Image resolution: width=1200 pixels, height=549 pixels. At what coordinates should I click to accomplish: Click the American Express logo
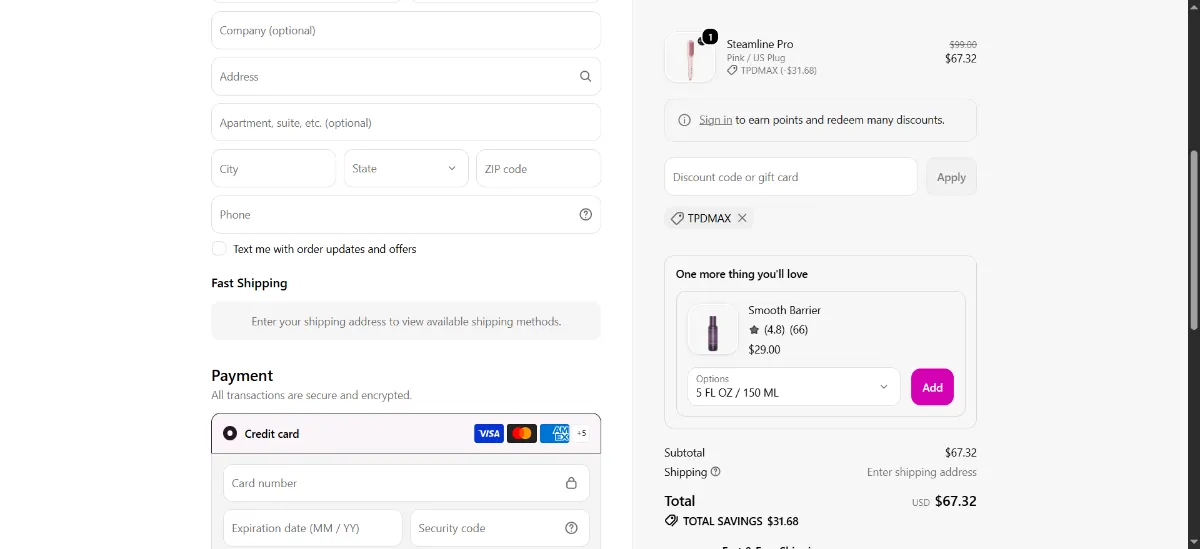click(555, 434)
